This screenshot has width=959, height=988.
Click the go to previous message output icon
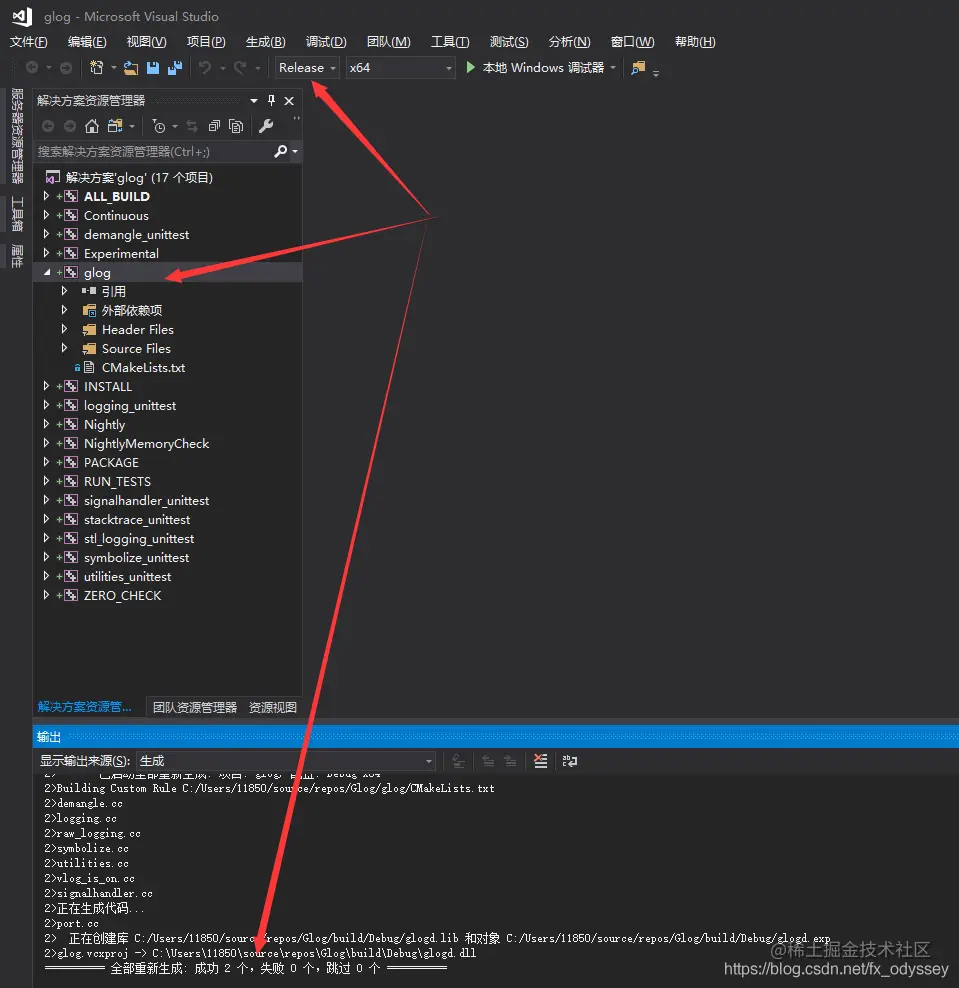tap(488, 761)
